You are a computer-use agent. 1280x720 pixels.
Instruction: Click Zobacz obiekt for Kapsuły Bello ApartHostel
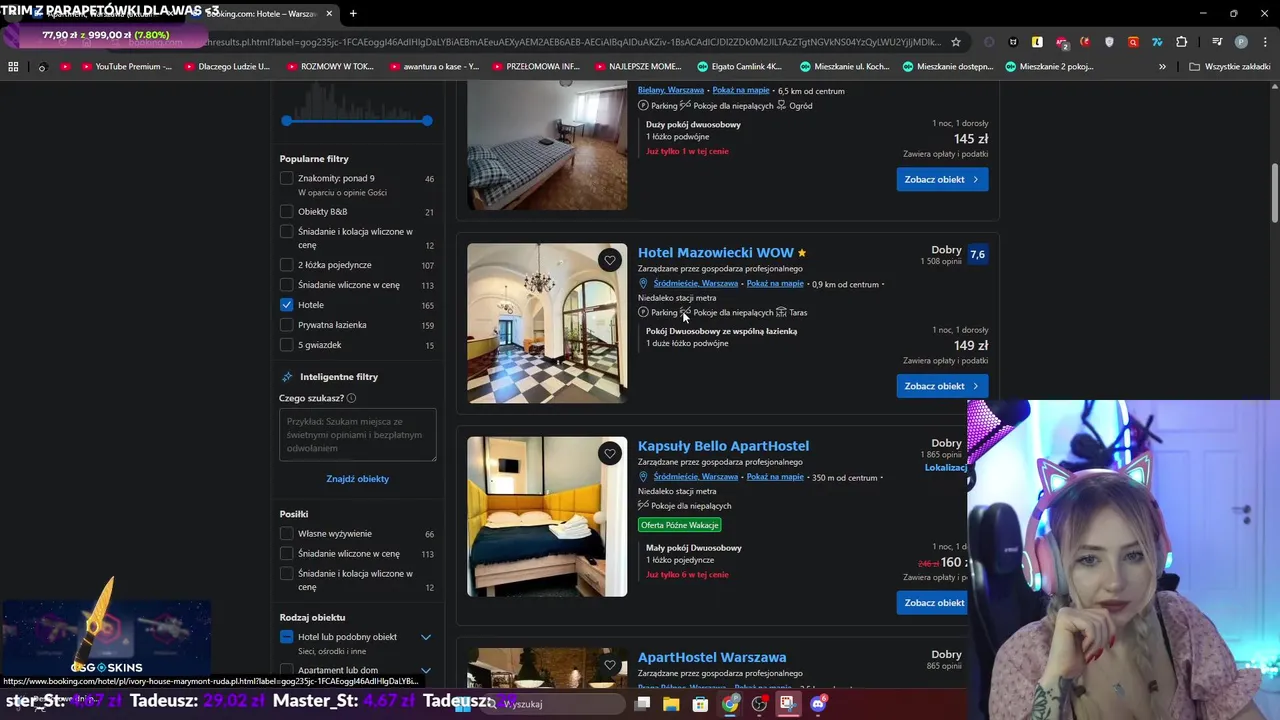(934, 603)
